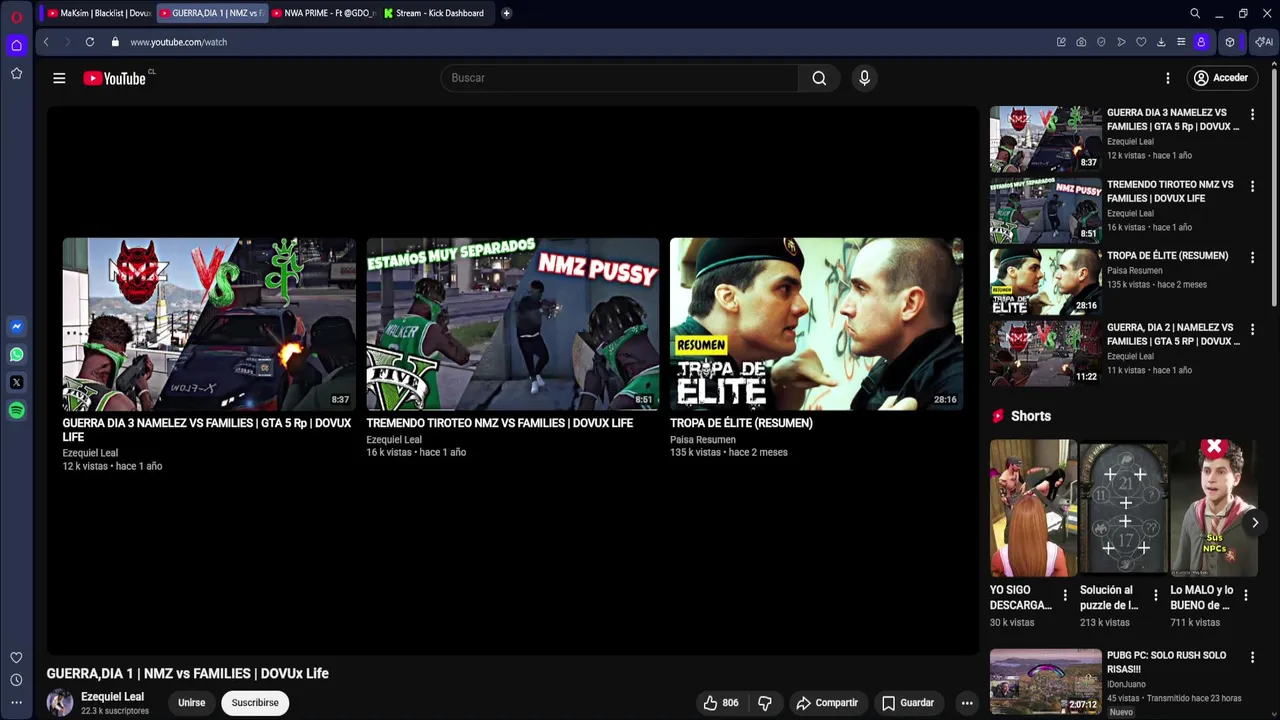Click the Acceder sign-in button

point(1221,78)
